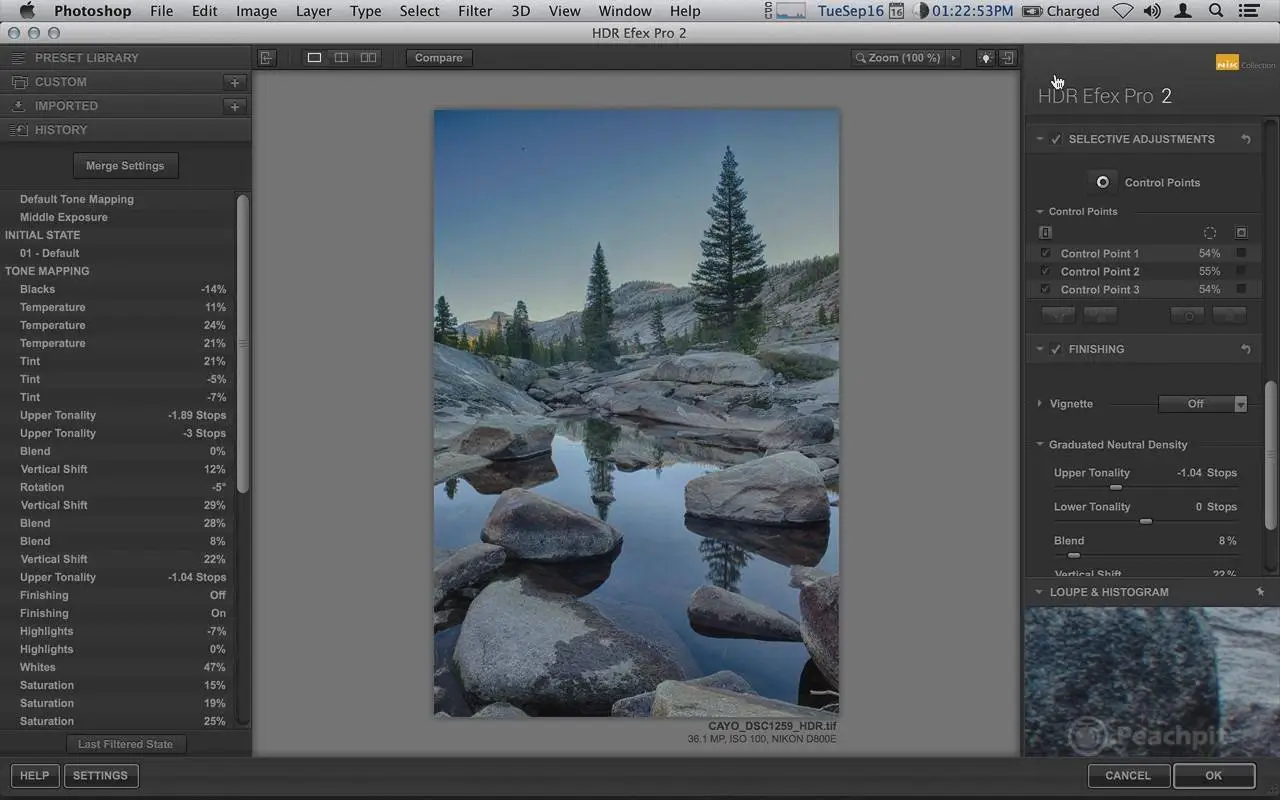The width and height of the screenshot is (1280, 800).
Task: Click OK to apply
Action: click(1213, 775)
